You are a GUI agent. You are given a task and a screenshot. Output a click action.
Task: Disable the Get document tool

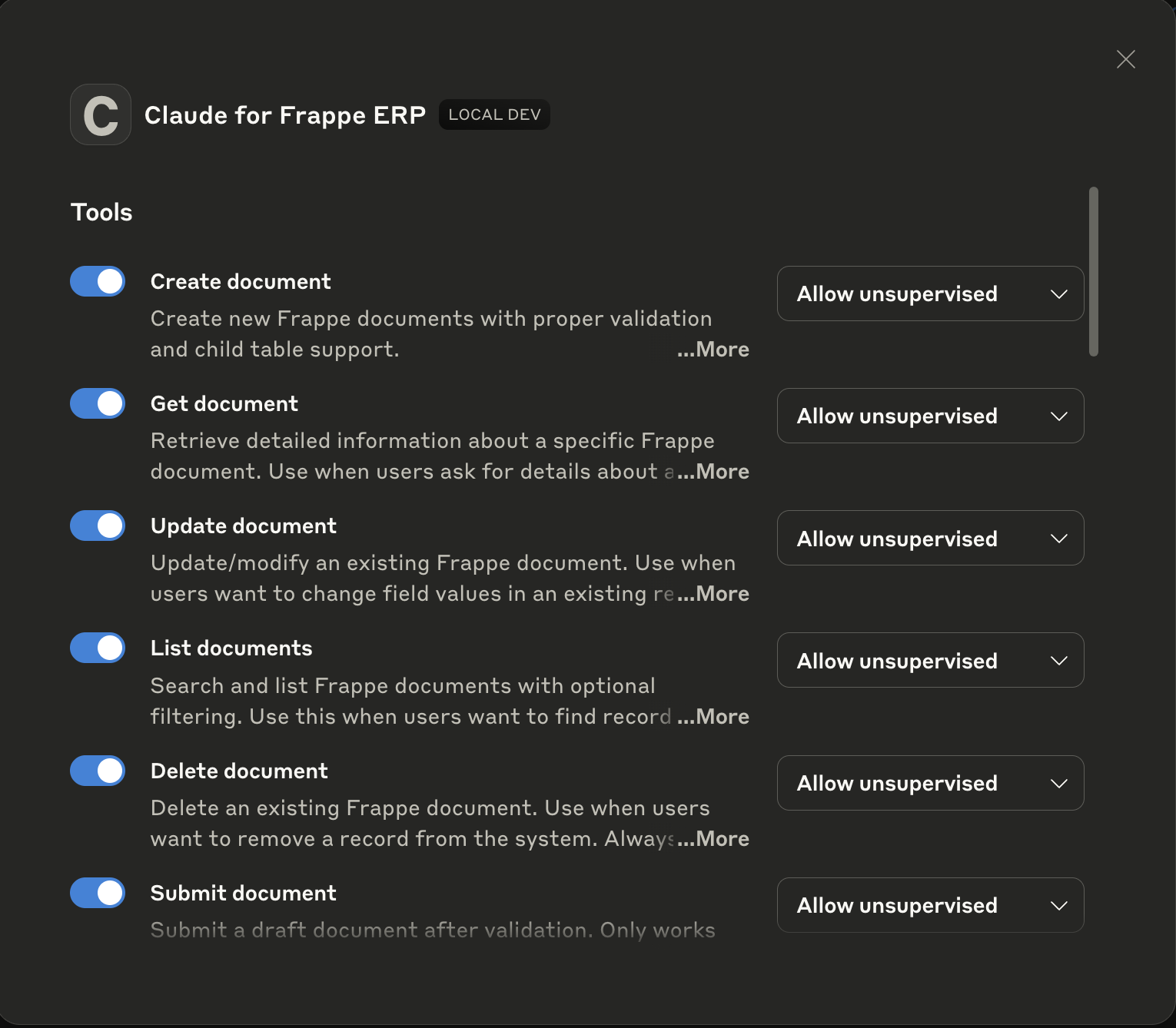(x=98, y=403)
